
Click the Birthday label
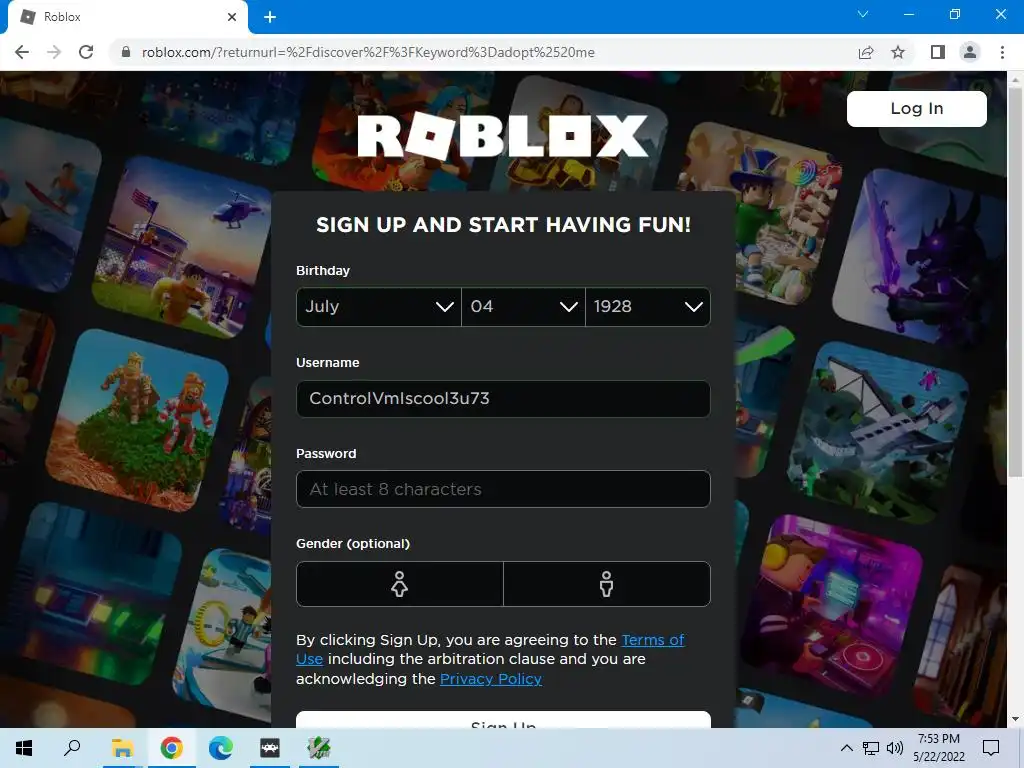tap(323, 270)
